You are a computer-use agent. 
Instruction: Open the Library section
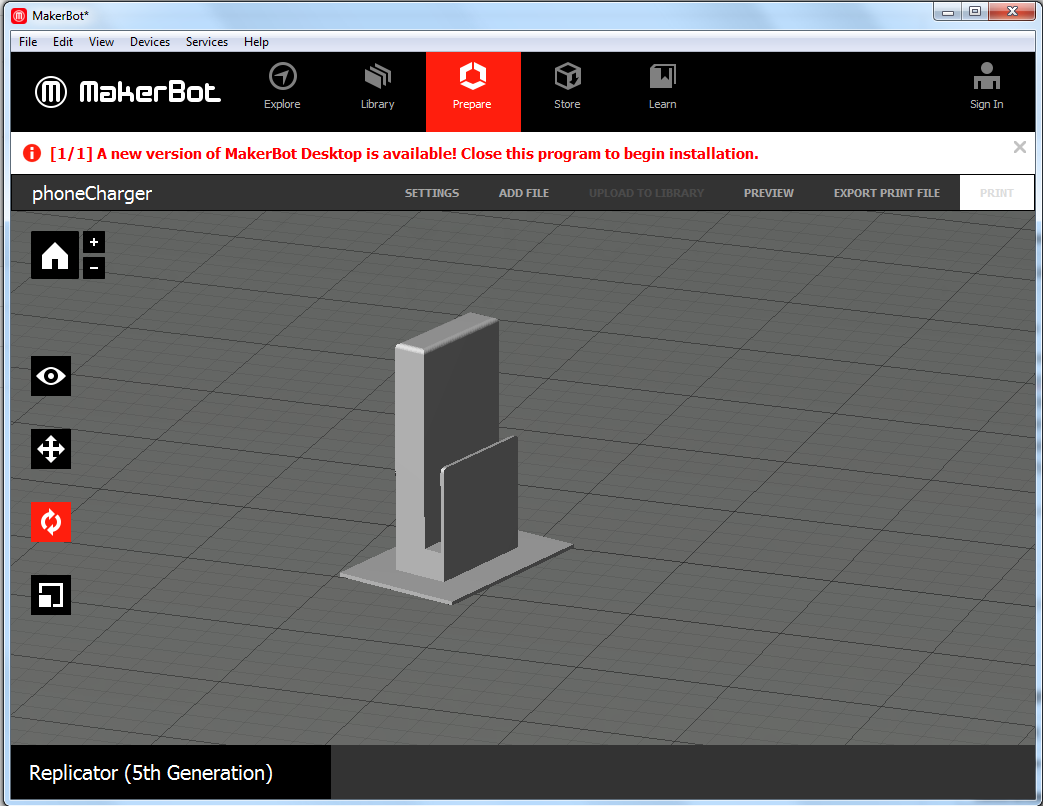(377, 86)
